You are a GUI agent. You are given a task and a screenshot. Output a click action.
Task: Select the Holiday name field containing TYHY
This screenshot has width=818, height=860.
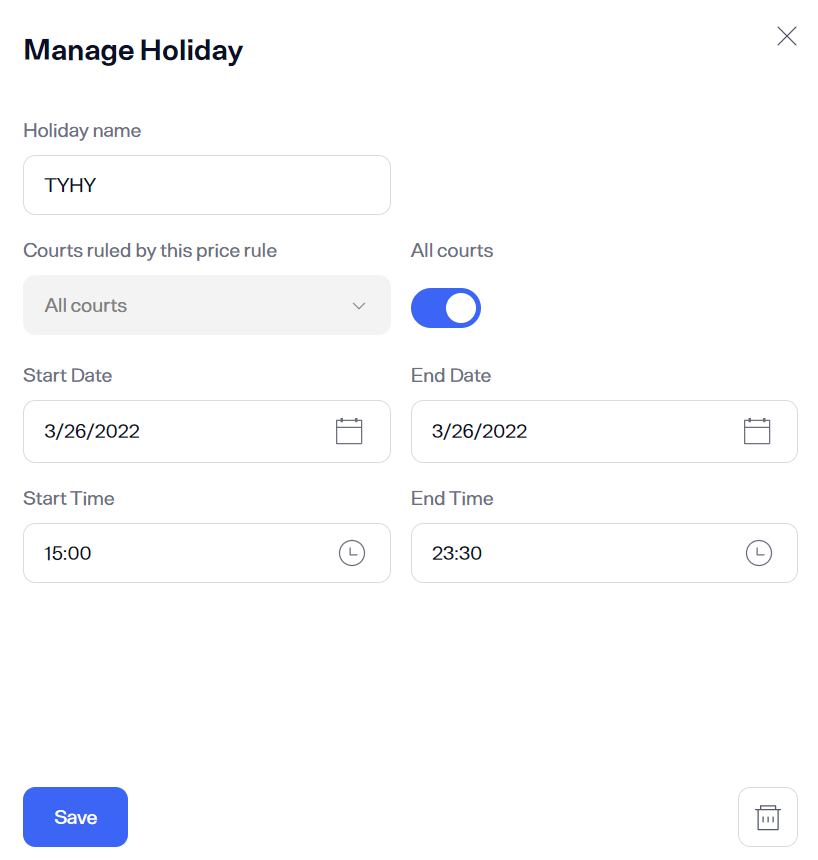pos(206,185)
